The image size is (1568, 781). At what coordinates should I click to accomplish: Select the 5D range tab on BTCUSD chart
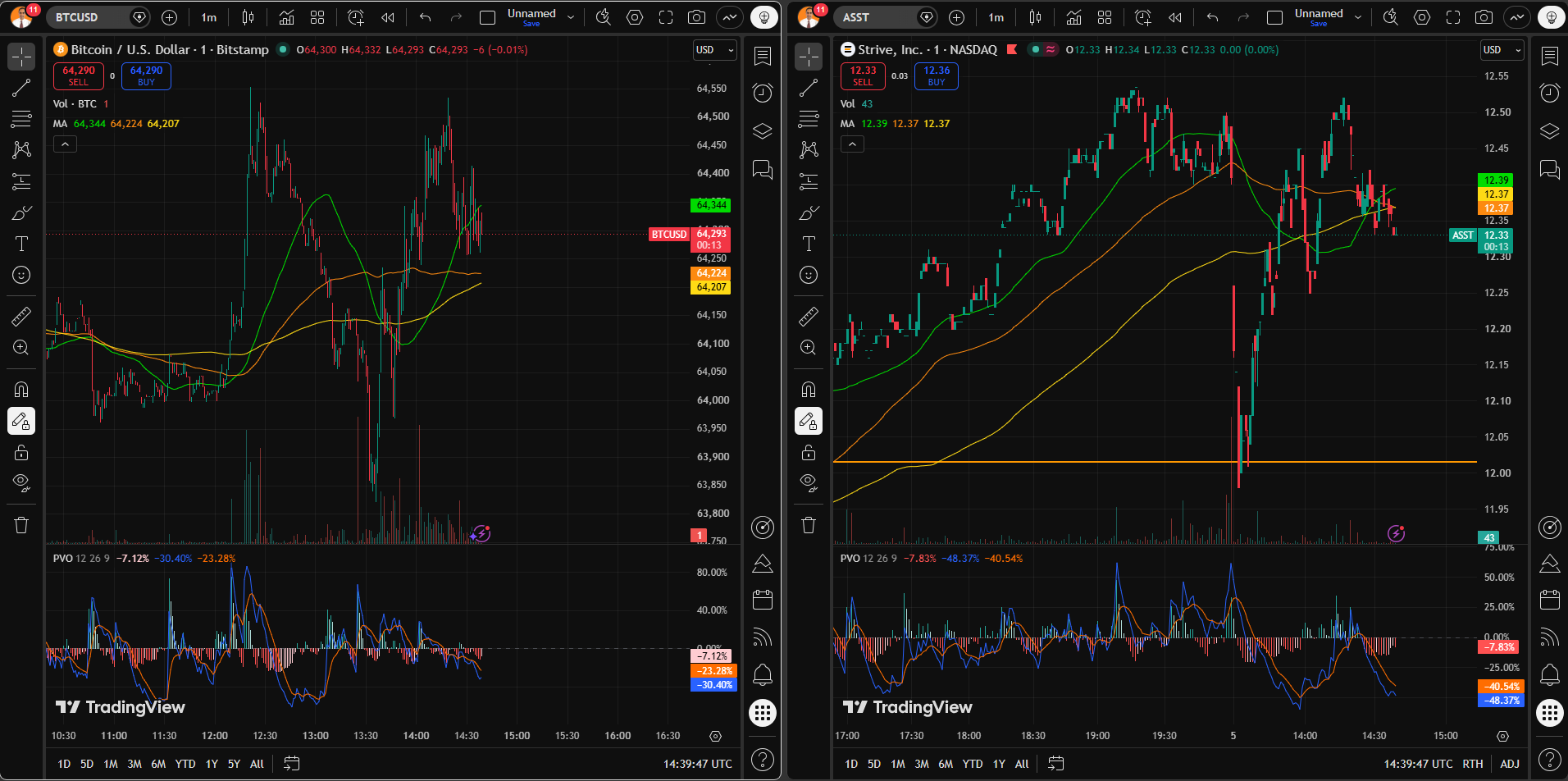[x=87, y=764]
